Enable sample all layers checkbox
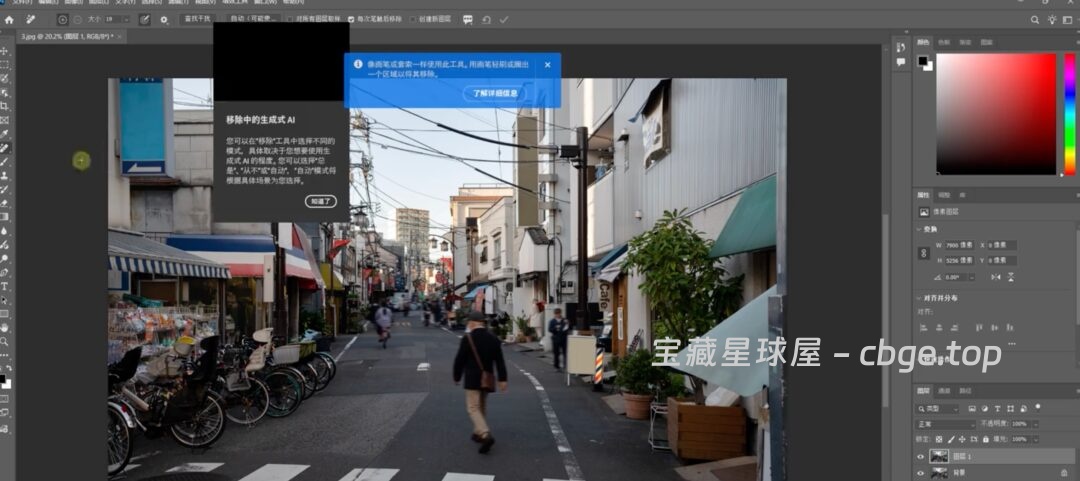Screen dimensions: 1080x481 (289, 20)
